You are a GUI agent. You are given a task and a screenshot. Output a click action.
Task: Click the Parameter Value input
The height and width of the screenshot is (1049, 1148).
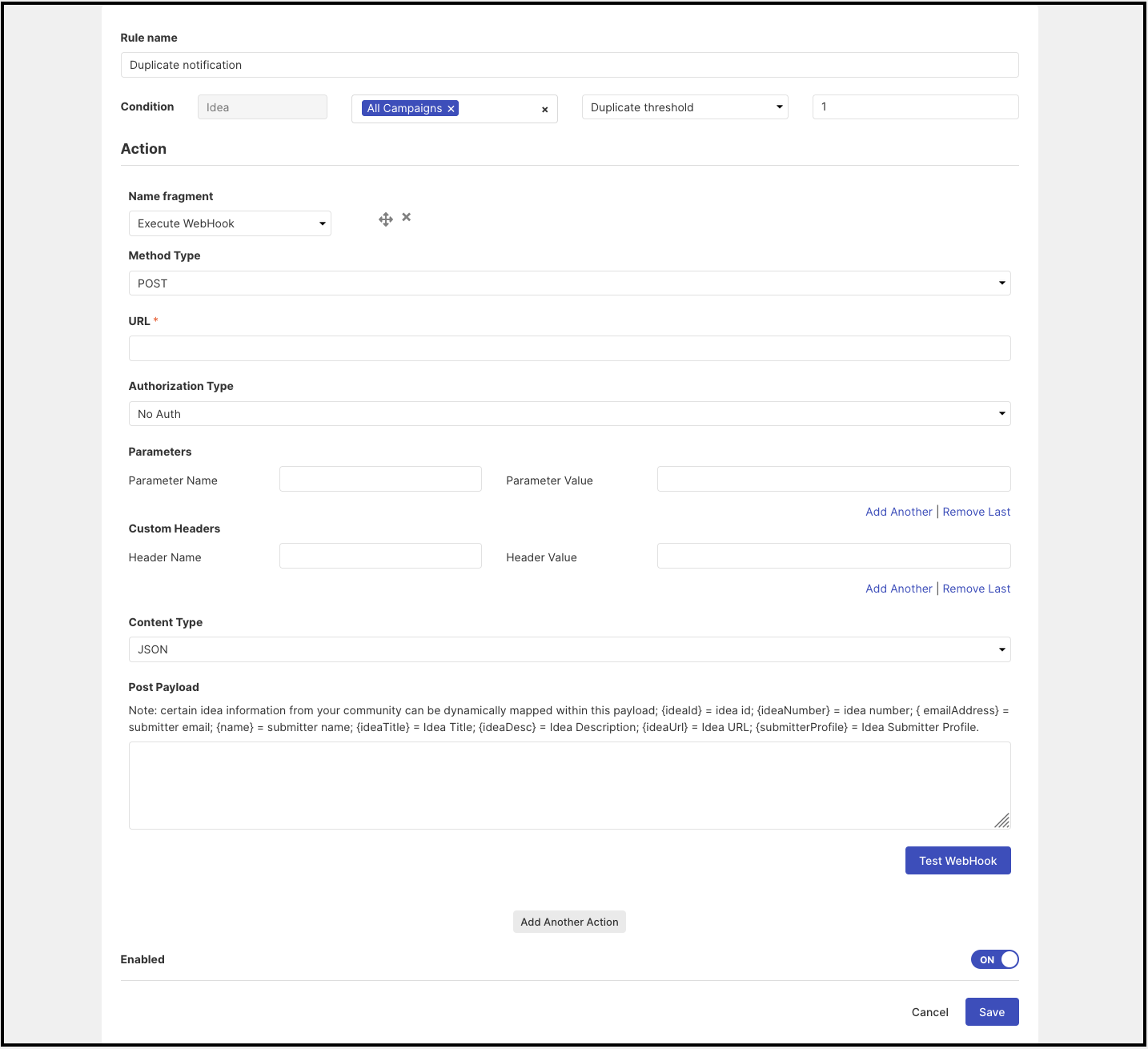(x=834, y=479)
